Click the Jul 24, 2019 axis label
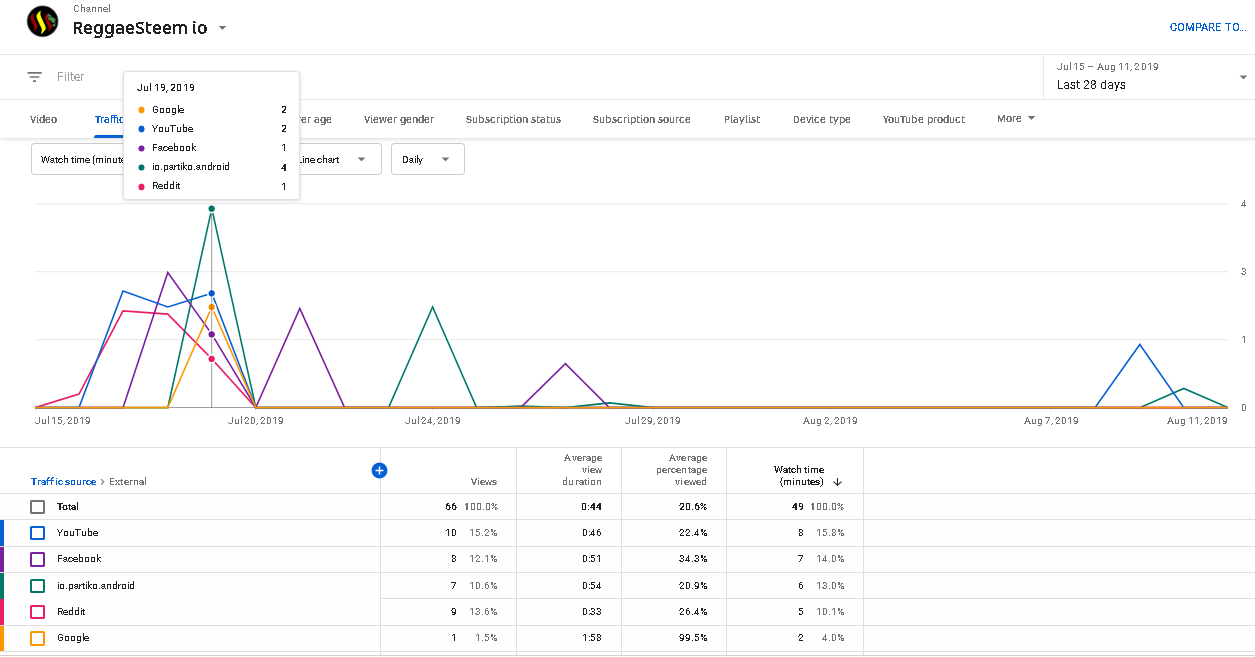 tap(432, 421)
